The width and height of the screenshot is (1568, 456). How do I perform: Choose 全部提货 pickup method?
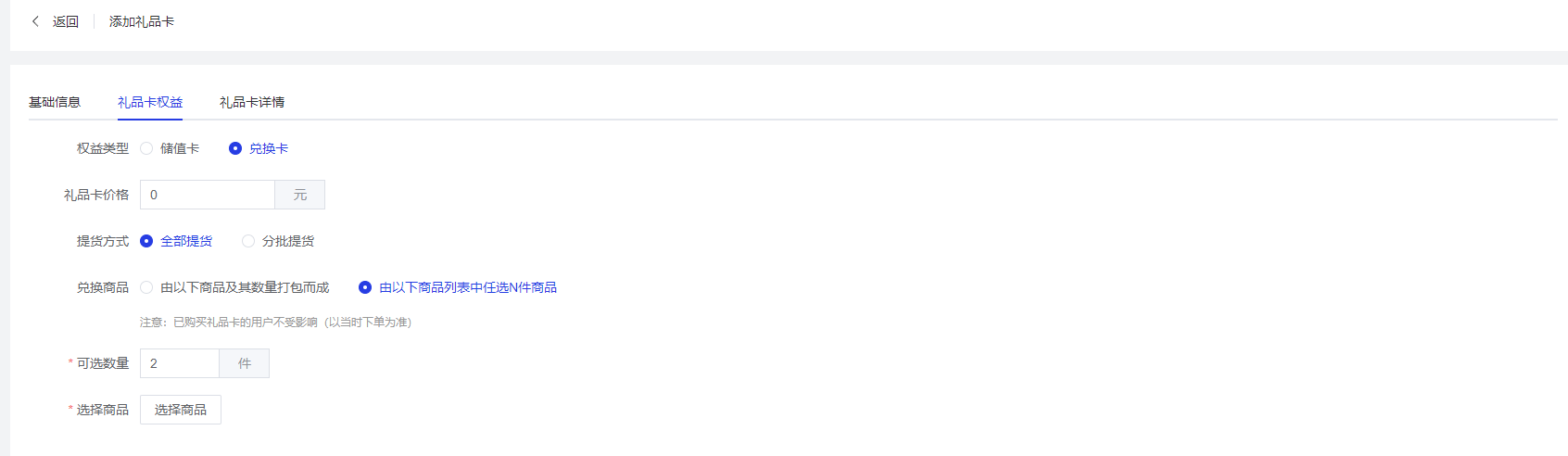(x=146, y=241)
